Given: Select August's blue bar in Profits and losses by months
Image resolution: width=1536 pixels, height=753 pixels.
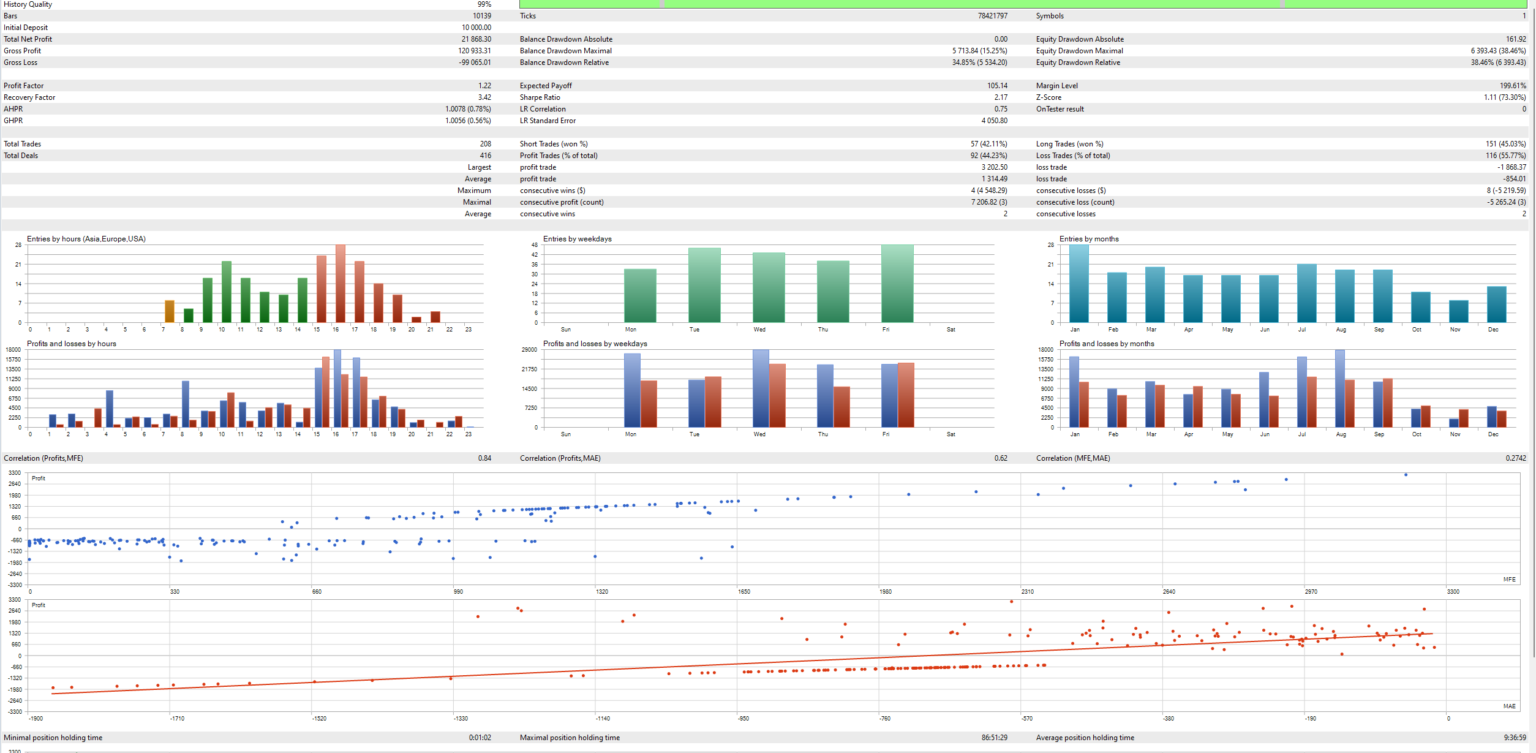Looking at the screenshot, I should 1339,388.
